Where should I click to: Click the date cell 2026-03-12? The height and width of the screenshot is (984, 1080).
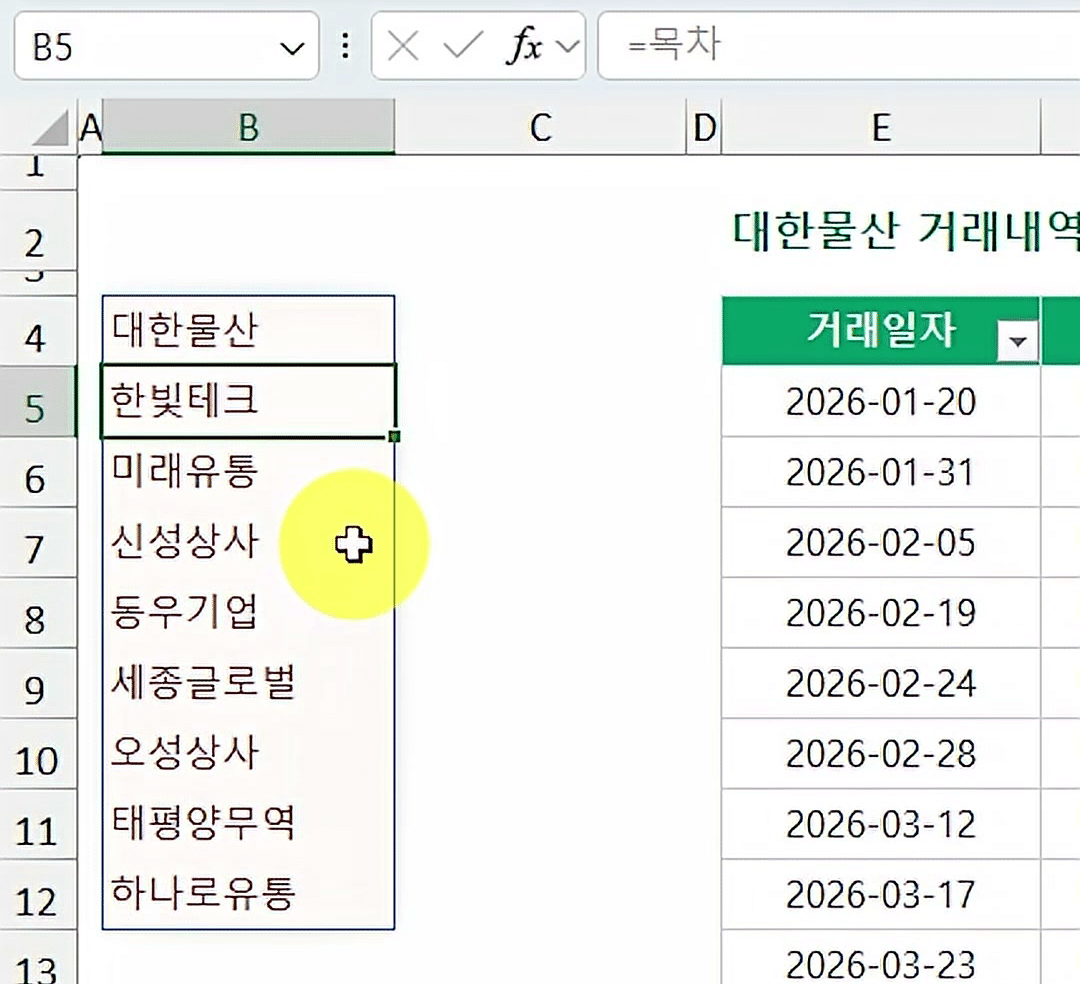[x=881, y=824]
